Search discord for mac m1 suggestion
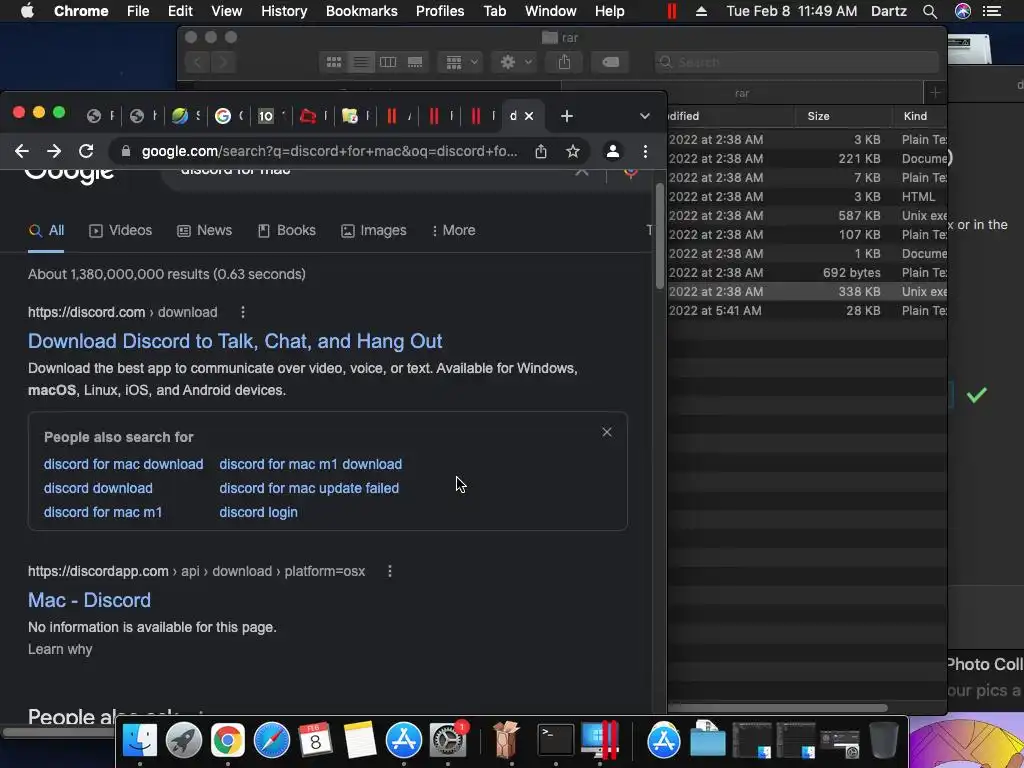The width and height of the screenshot is (1024, 768). tap(103, 513)
